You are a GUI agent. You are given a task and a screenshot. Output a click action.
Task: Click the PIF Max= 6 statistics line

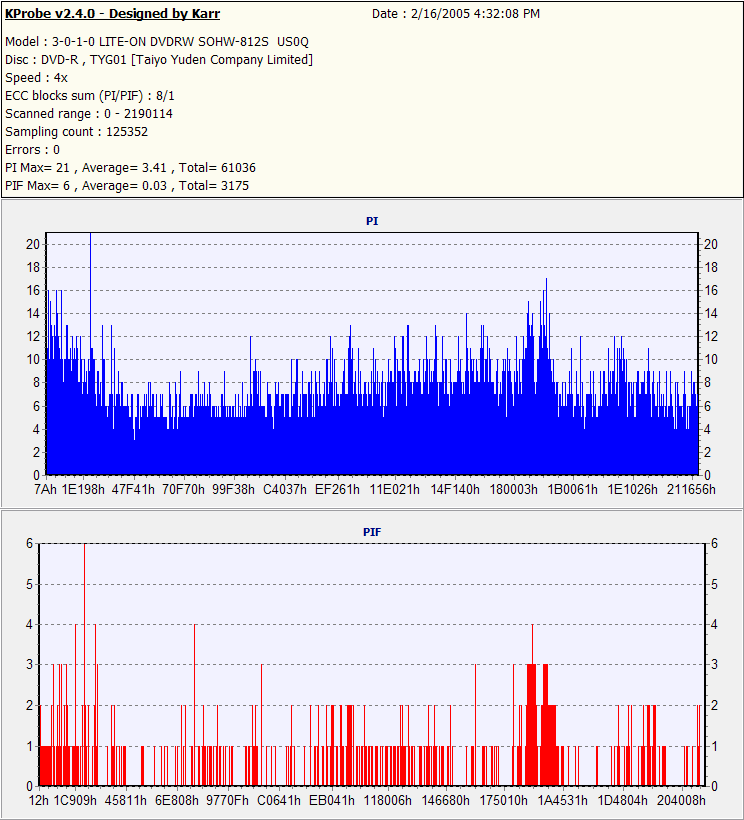pyautogui.click(x=127, y=186)
